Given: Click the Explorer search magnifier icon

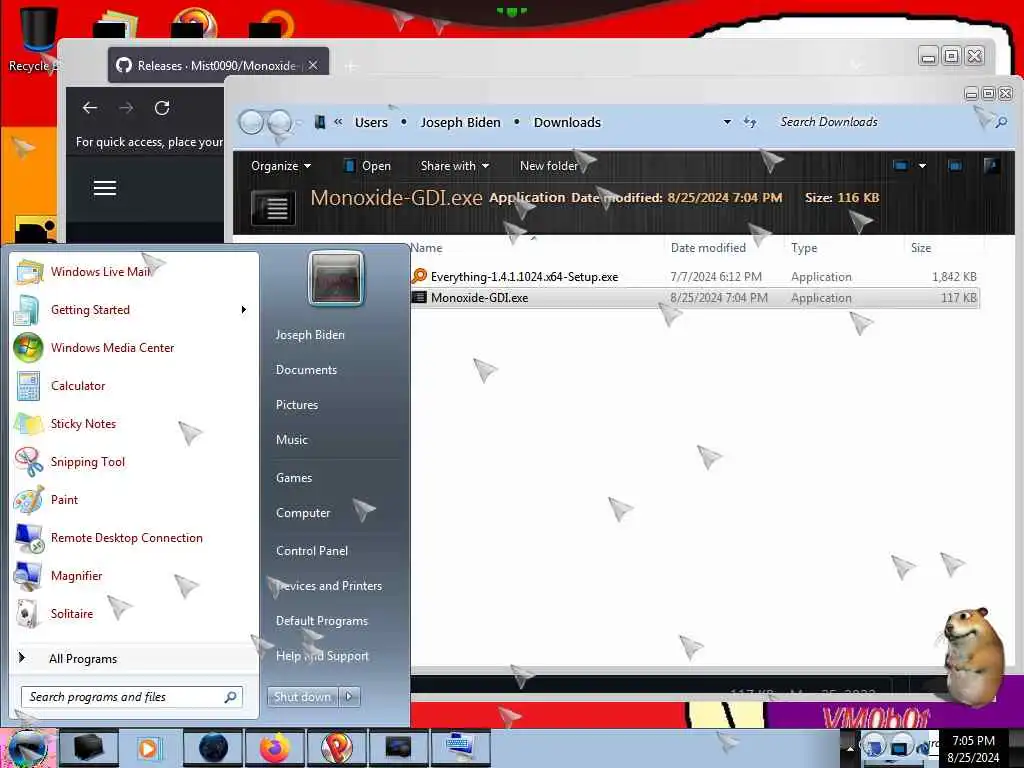Looking at the screenshot, I should pyautogui.click(x=1000, y=122).
